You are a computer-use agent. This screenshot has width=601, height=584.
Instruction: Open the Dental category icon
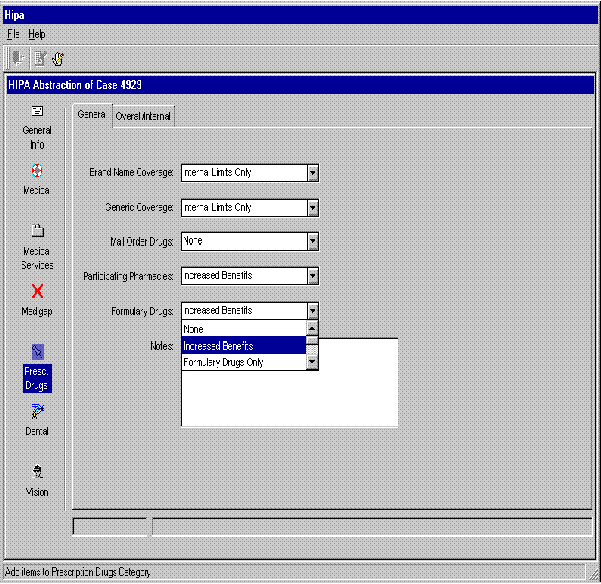[37, 411]
